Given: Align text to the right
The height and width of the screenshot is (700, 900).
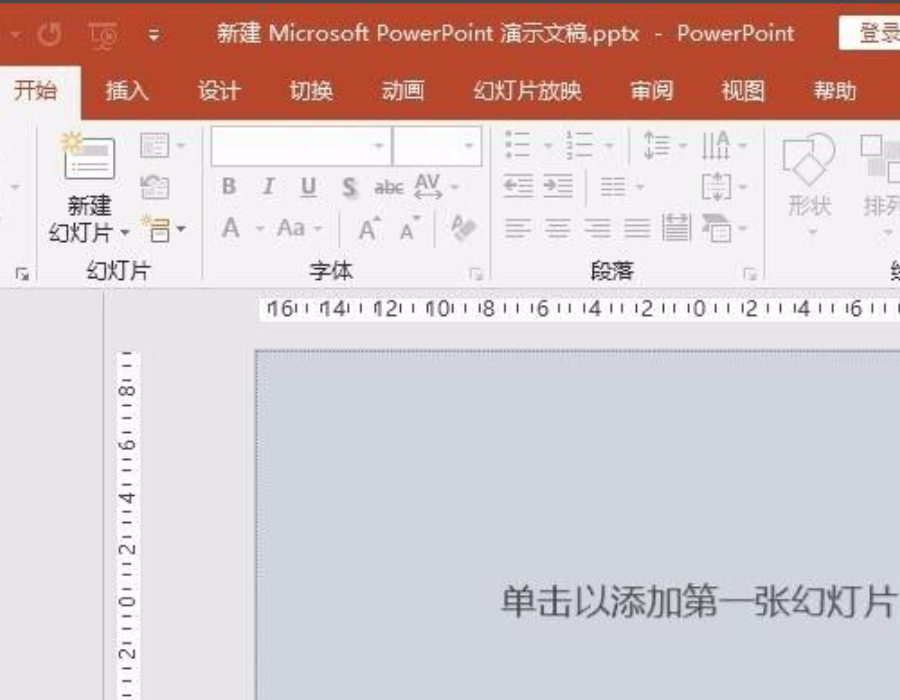Looking at the screenshot, I should pos(598,228).
